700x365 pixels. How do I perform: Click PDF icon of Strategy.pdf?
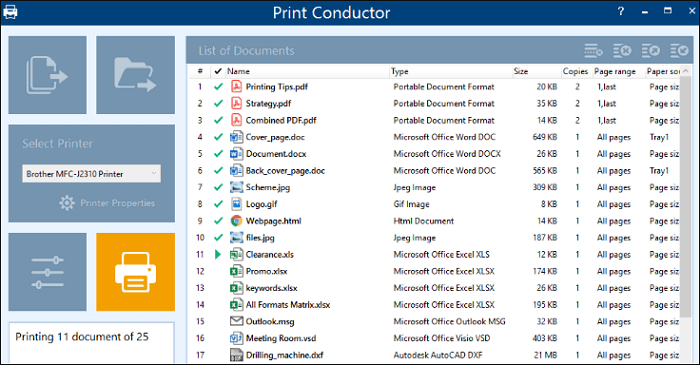pos(236,104)
